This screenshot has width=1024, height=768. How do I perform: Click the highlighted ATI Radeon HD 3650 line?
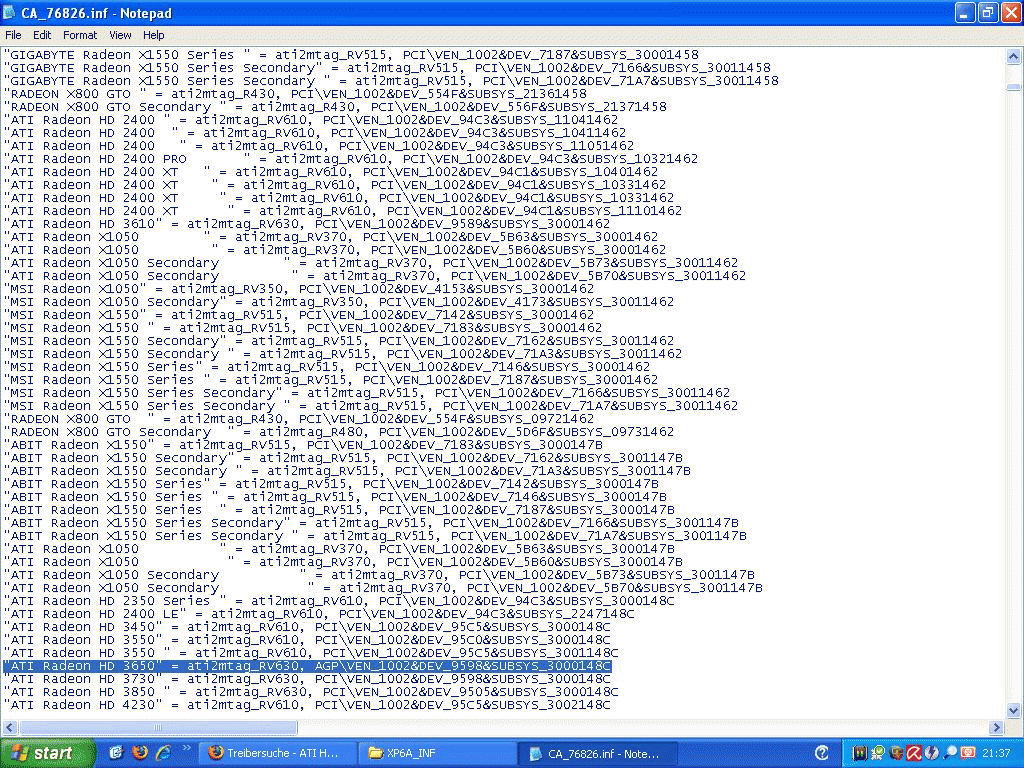[x=308, y=666]
